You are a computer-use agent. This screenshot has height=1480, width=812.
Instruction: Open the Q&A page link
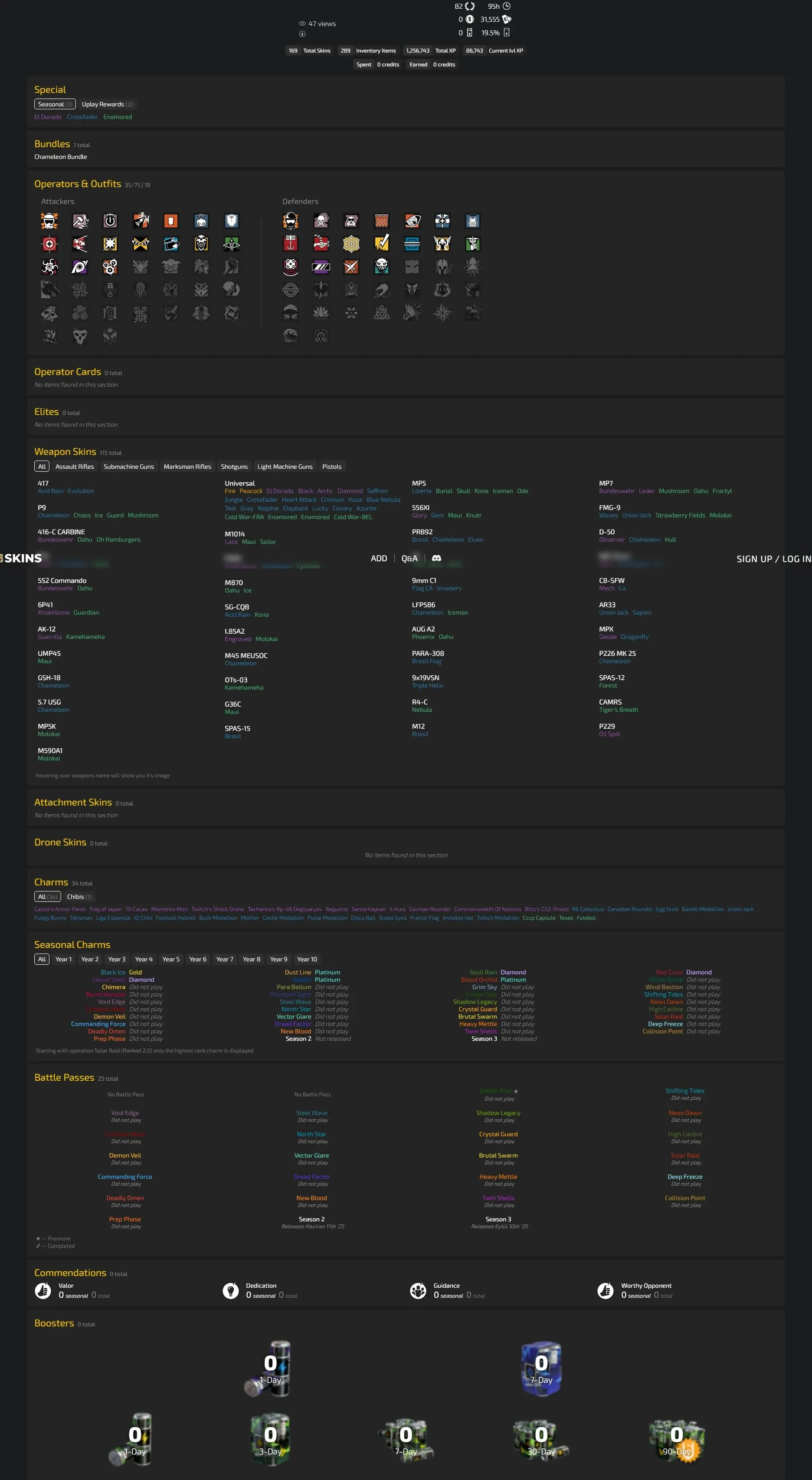409,559
